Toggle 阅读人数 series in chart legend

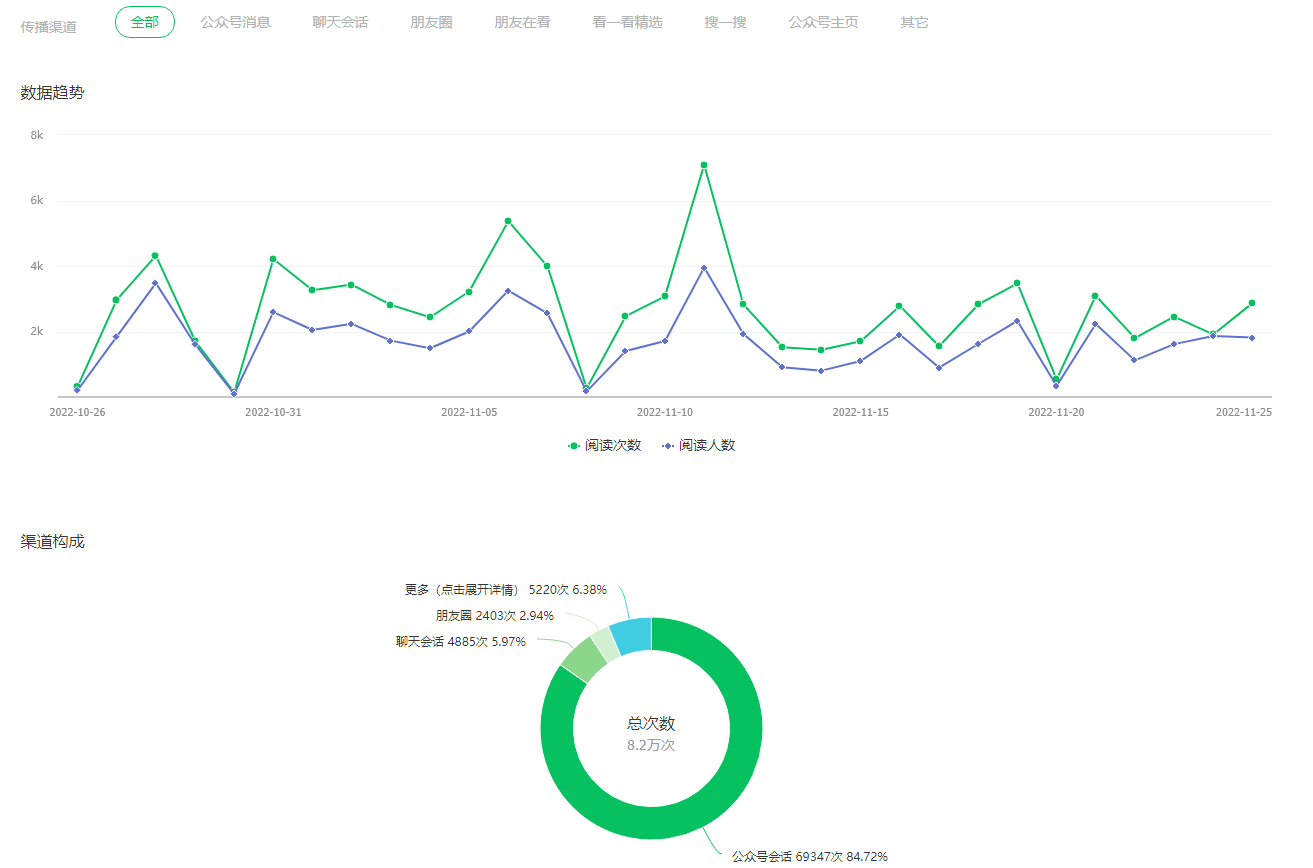click(699, 446)
